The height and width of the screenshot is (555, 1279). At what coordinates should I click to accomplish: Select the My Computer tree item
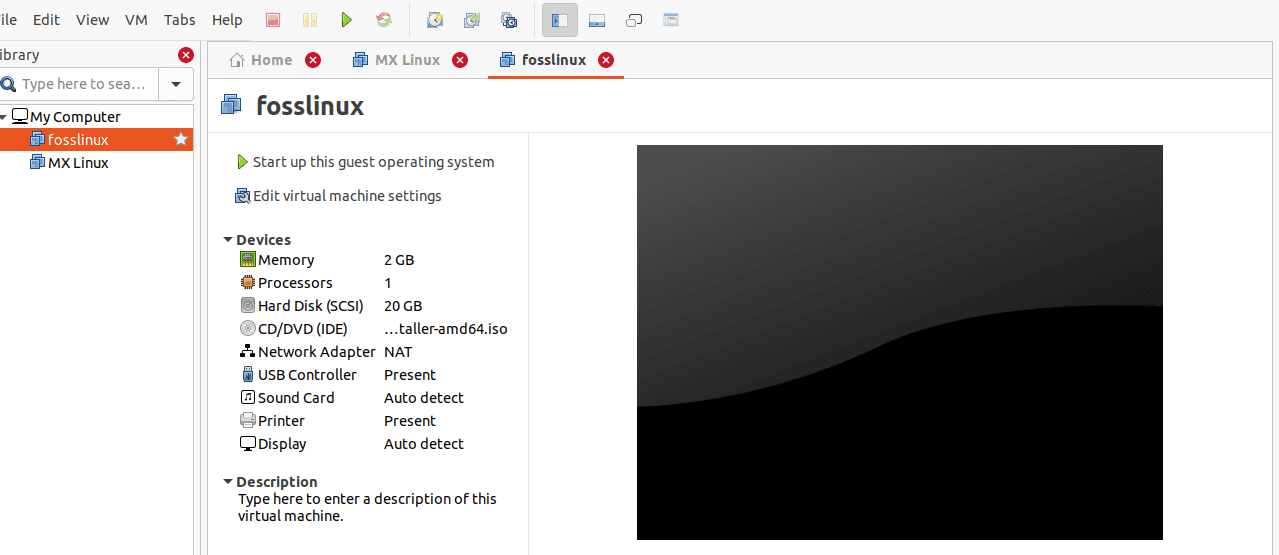coord(75,117)
